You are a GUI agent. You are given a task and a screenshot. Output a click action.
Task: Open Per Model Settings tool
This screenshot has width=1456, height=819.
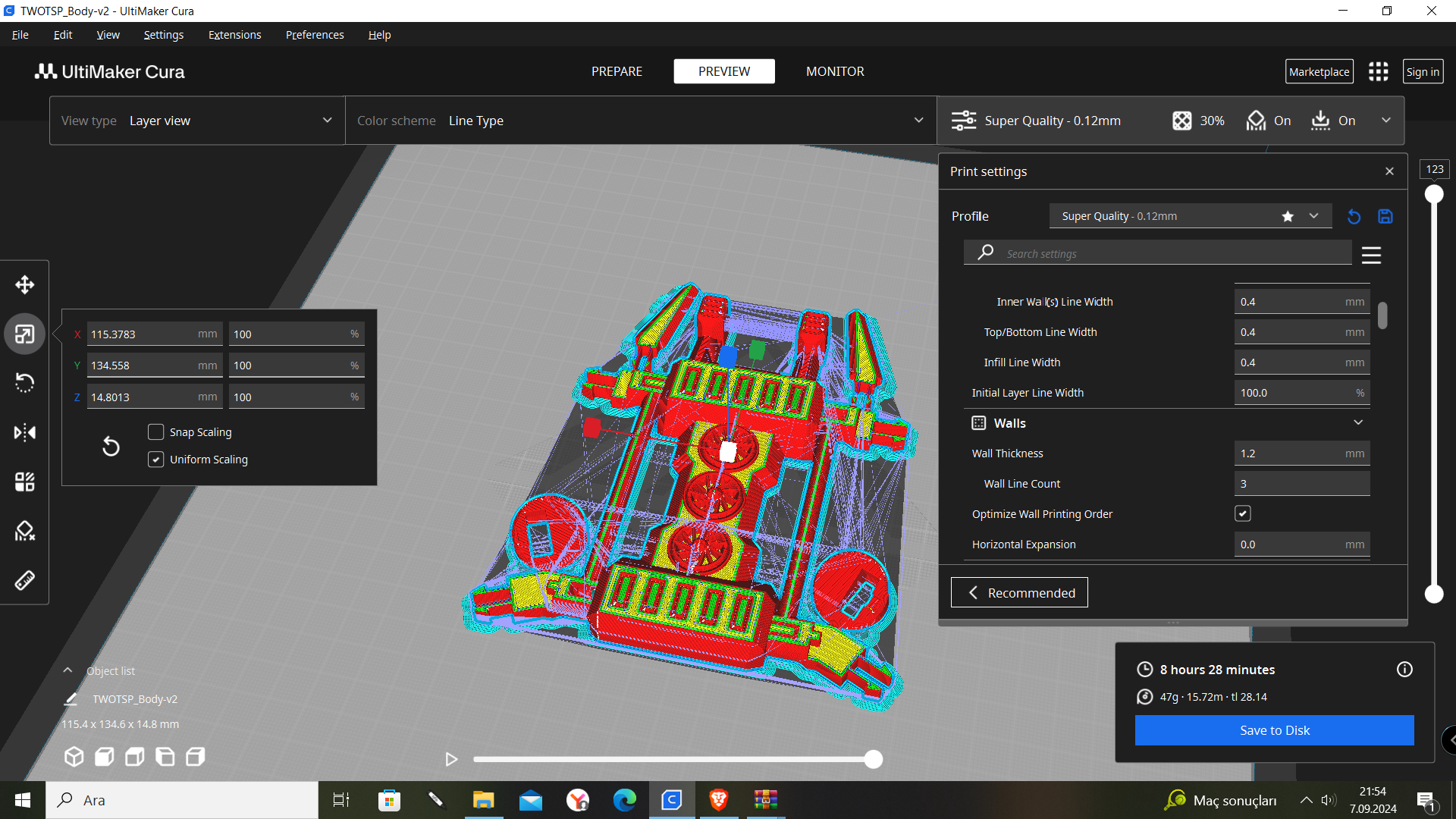coord(25,482)
